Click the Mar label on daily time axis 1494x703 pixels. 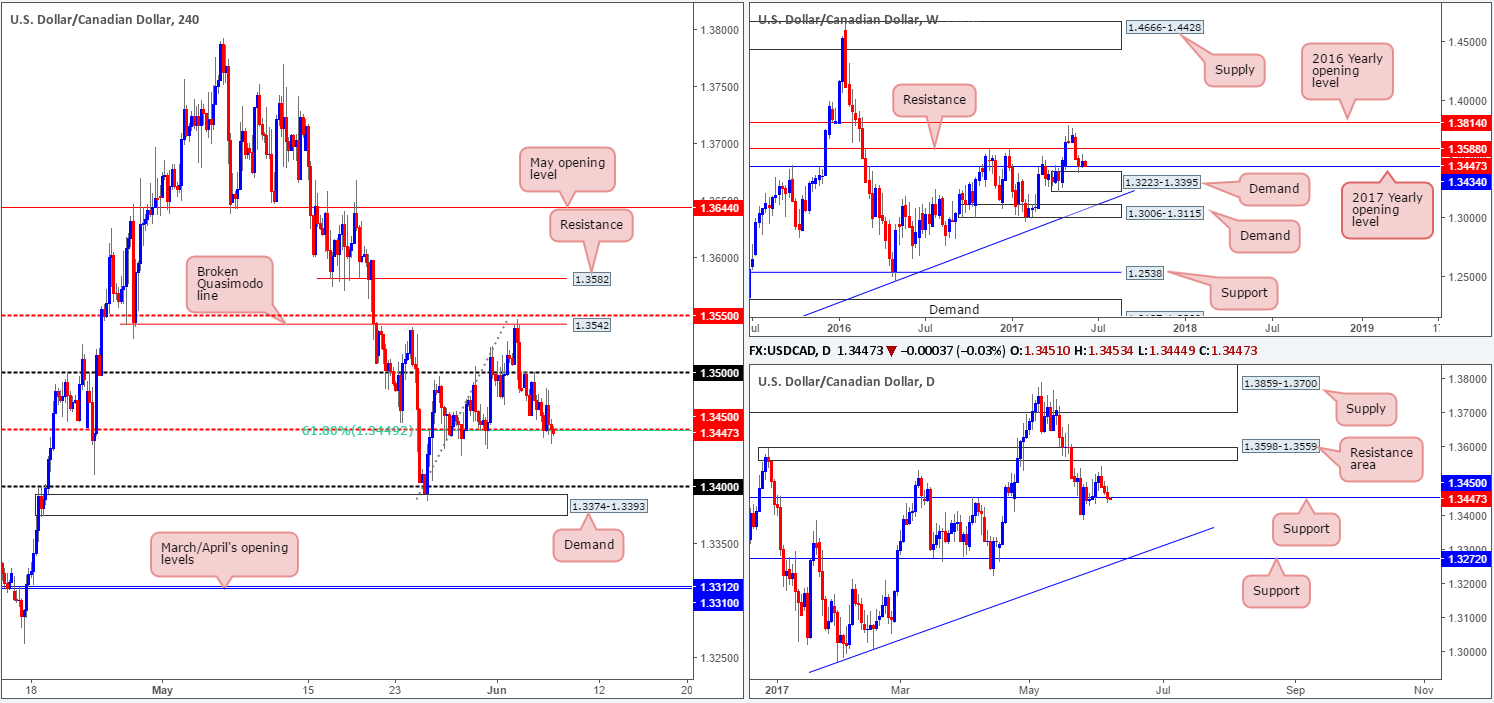point(901,690)
